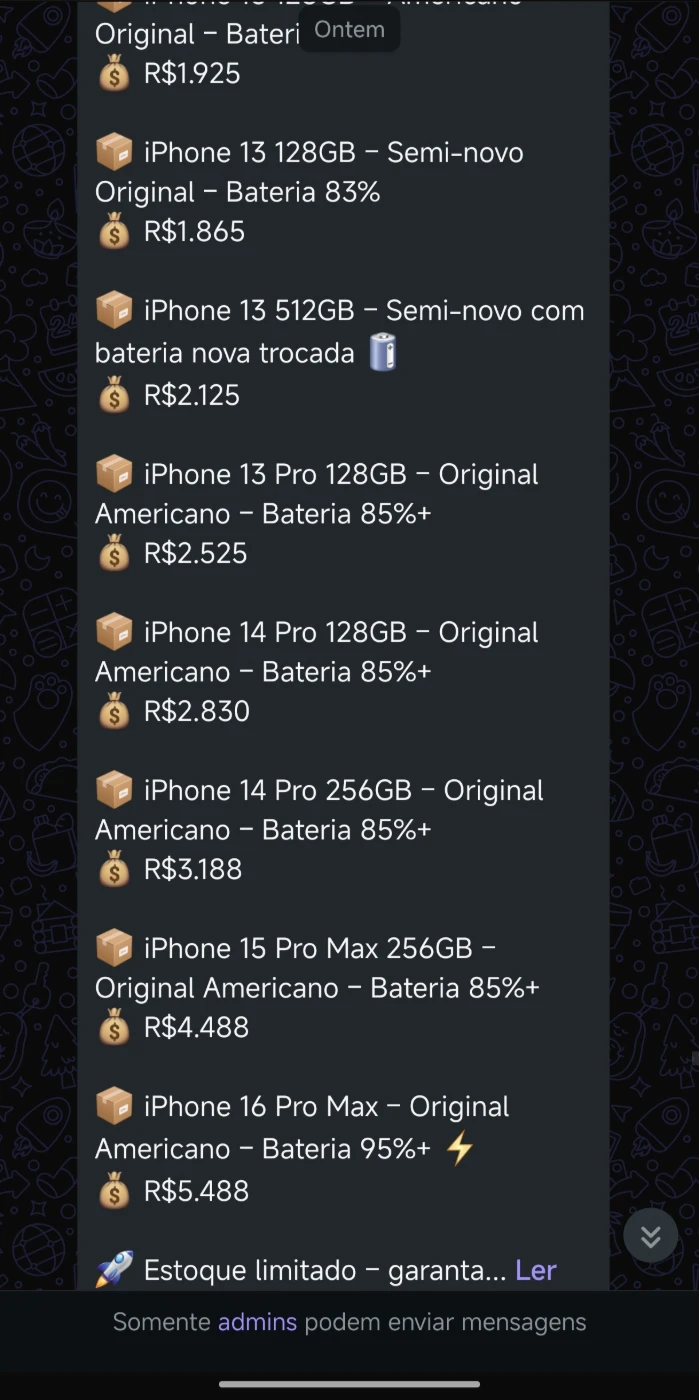Tap the money bag emoji next to R$1.925
Screen dimensions: 699x1400
click(x=114, y=74)
